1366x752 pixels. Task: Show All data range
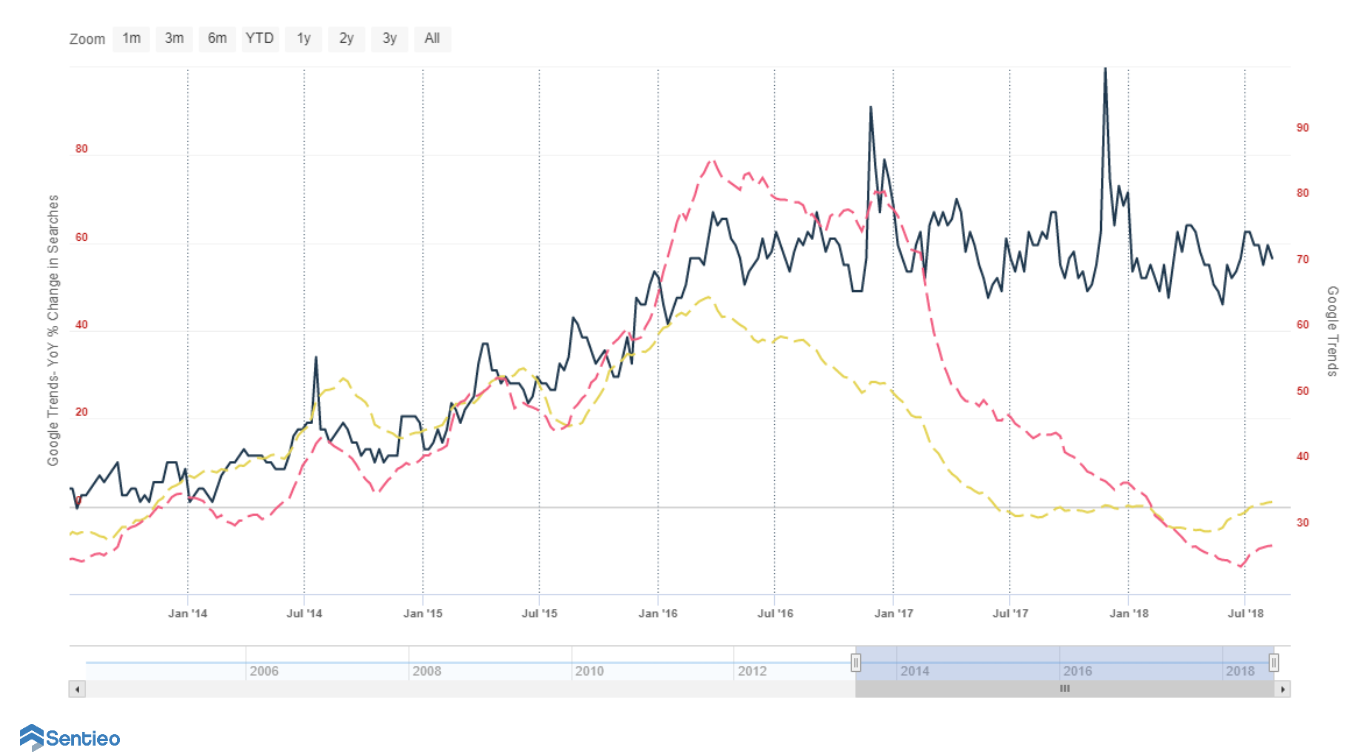pos(432,39)
